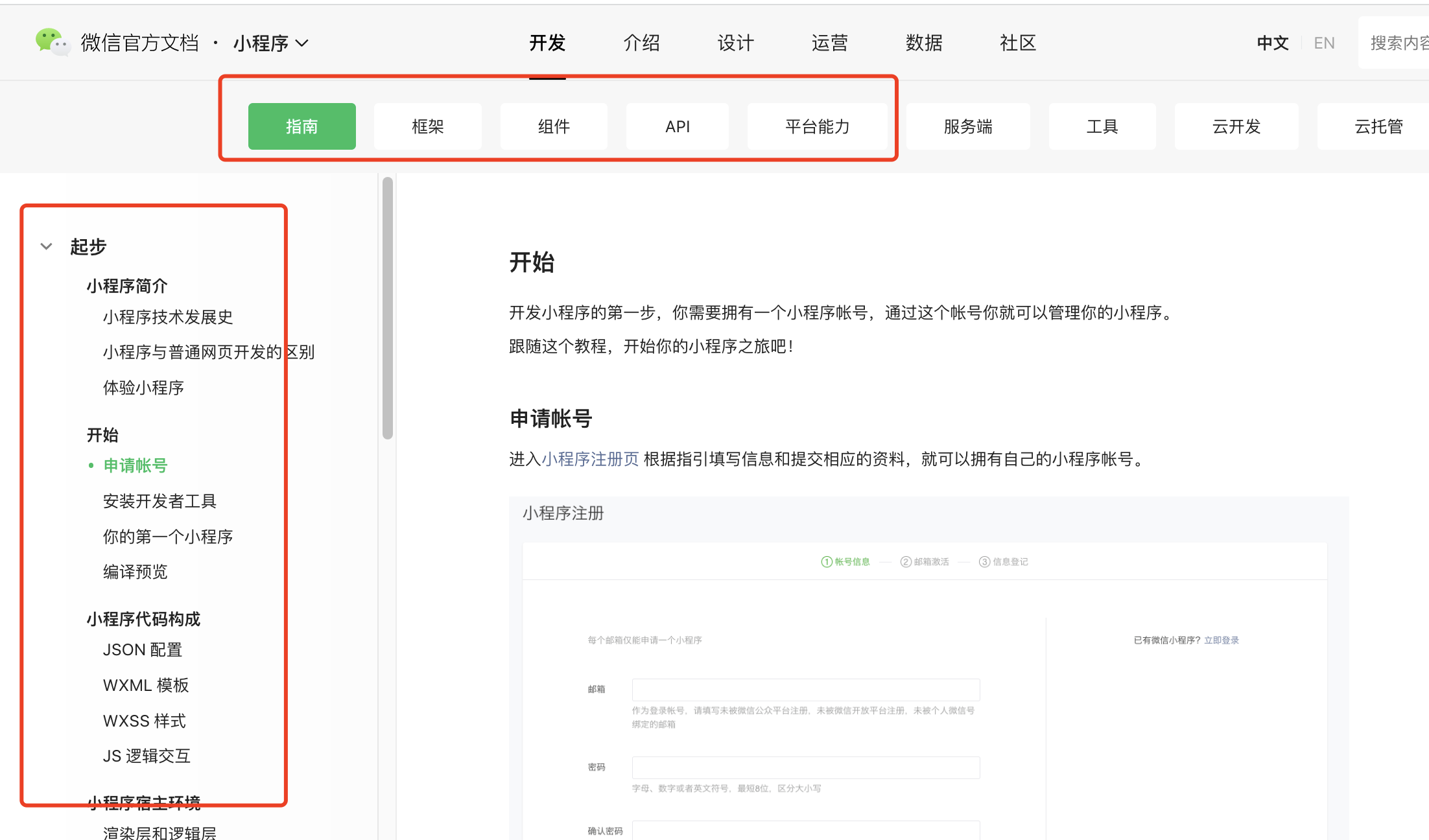Screen dimensions: 1429x840
Task: Open JS 逻辑交互 sidebar entry
Action: (x=147, y=756)
